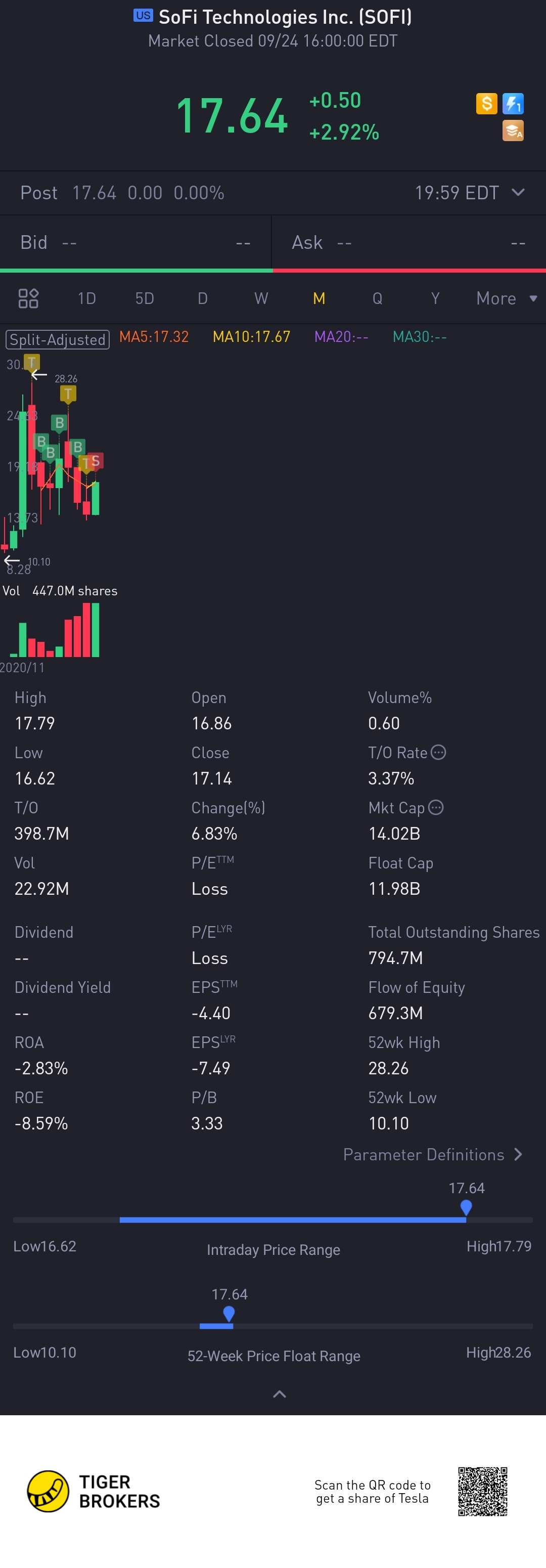
Task: Tap the stacked coins badge icon
Action: [x=513, y=130]
